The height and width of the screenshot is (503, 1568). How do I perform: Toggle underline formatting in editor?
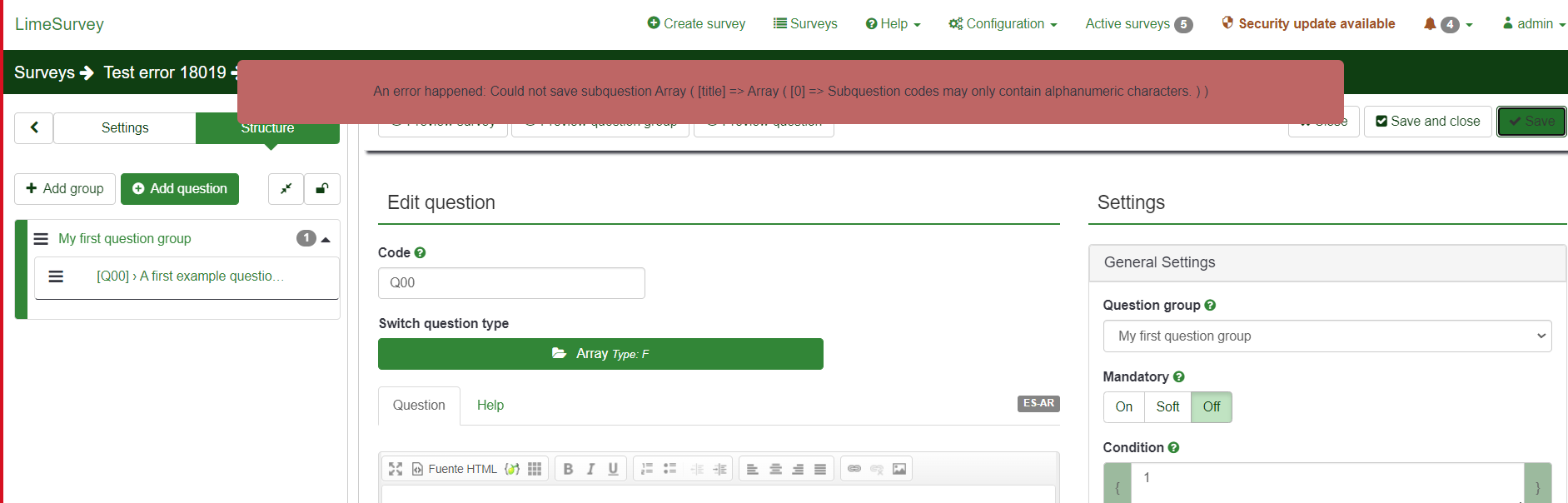pos(613,469)
